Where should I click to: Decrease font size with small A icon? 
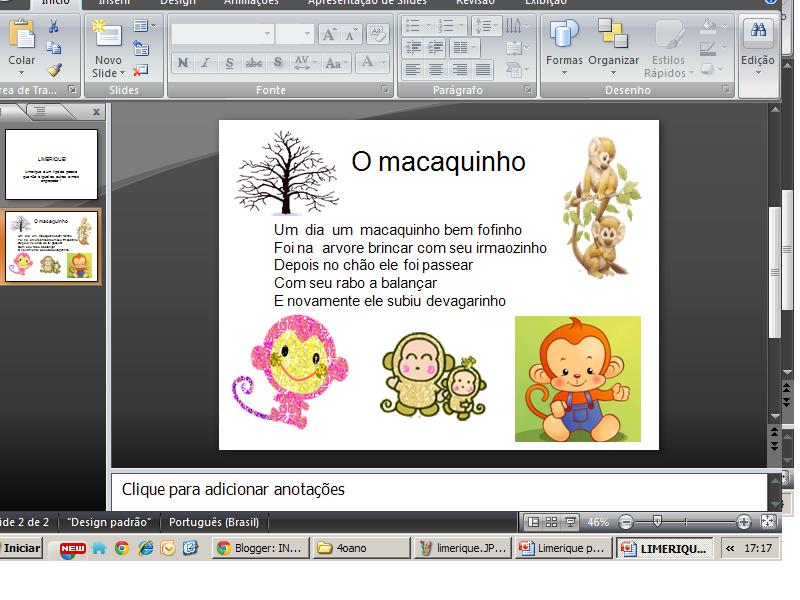tap(349, 35)
